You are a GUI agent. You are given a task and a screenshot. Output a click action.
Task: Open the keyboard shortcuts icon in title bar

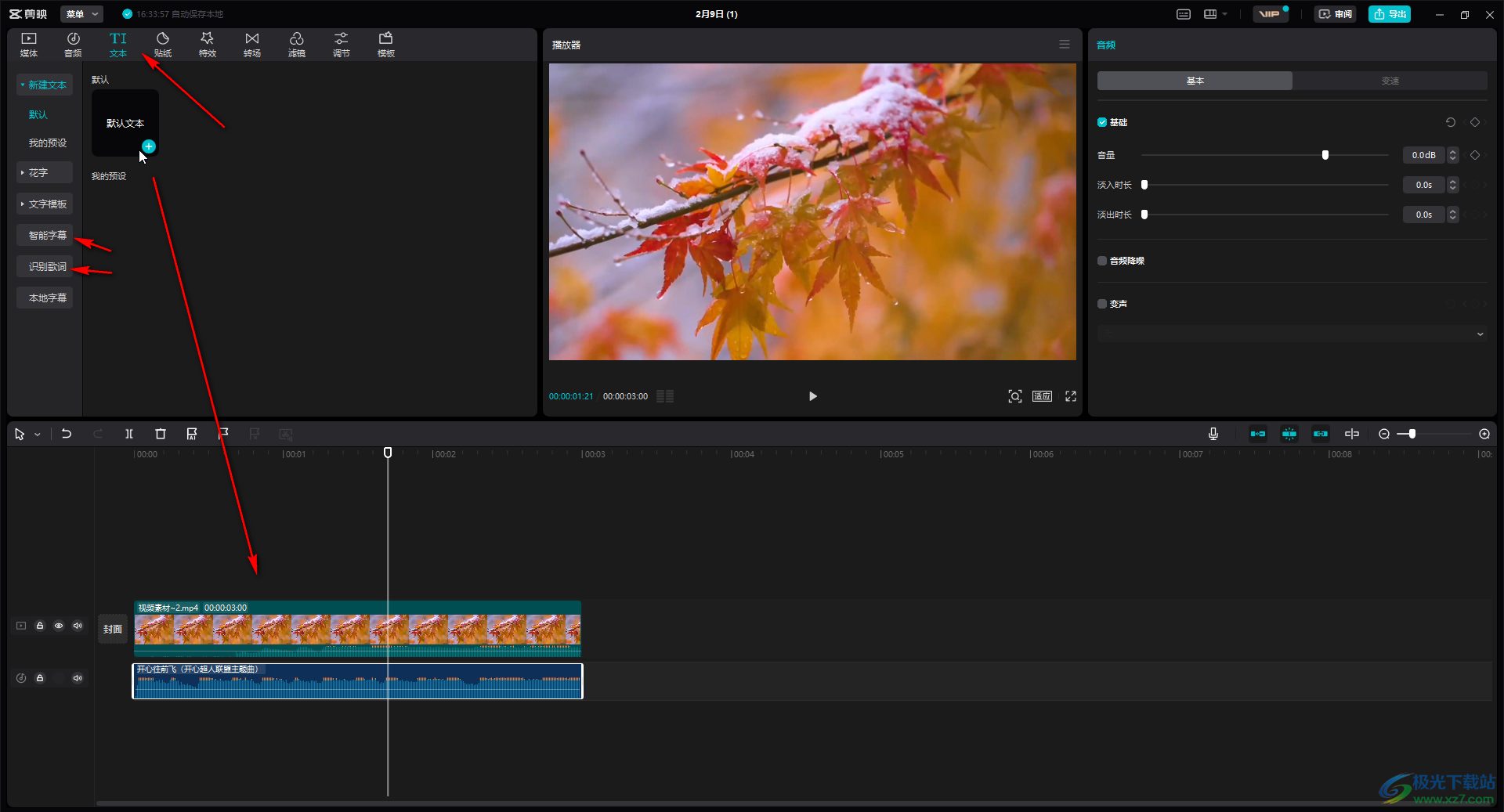[x=1184, y=14]
